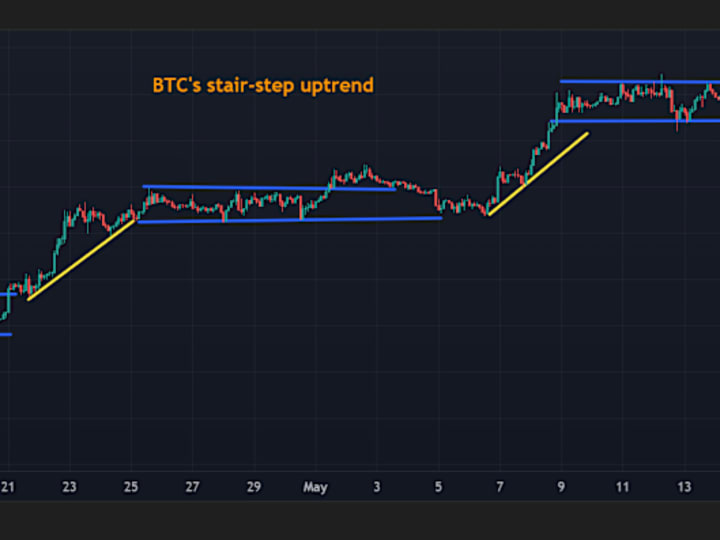Viewport: 720px width, 540px height.
Task: Click the "BTC's stair-step uptrend" annotation text
Action: point(263,86)
